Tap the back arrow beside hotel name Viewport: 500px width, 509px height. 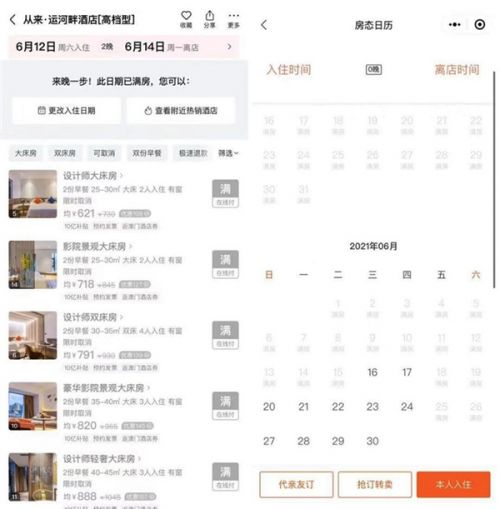13,20
